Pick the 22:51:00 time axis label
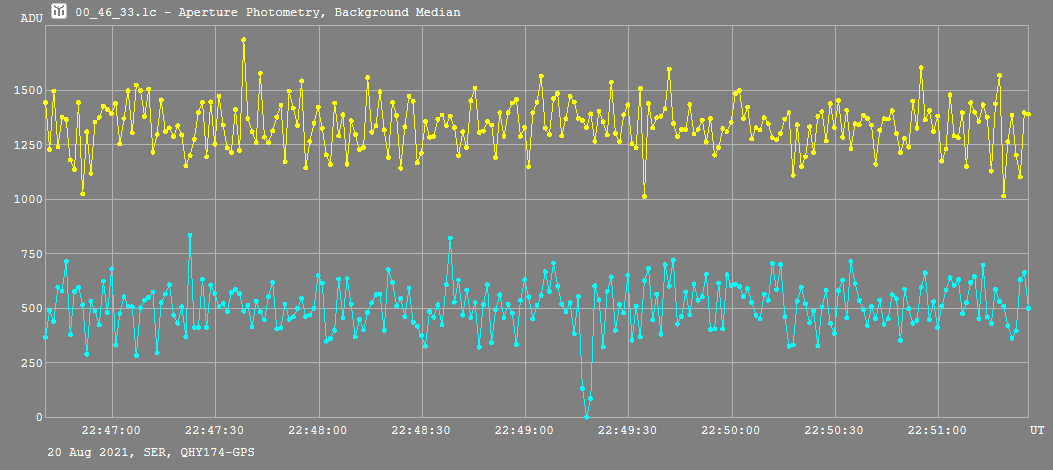1053x470 pixels. point(936,430)
